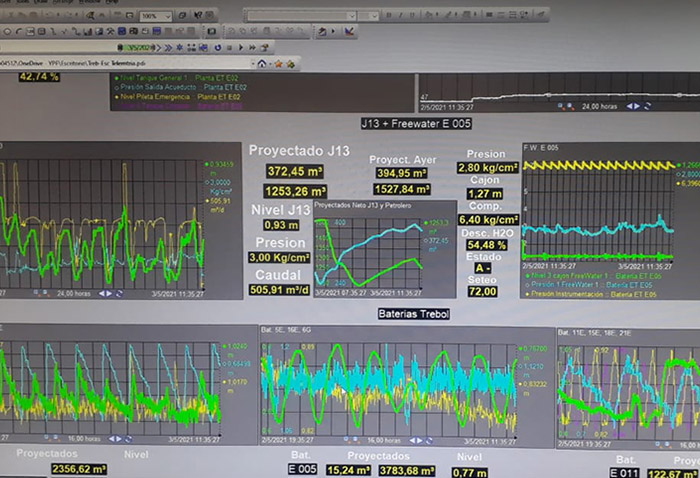Click the Bat. E 005 label box
The image size is (700, 478).
click(303, 469)
